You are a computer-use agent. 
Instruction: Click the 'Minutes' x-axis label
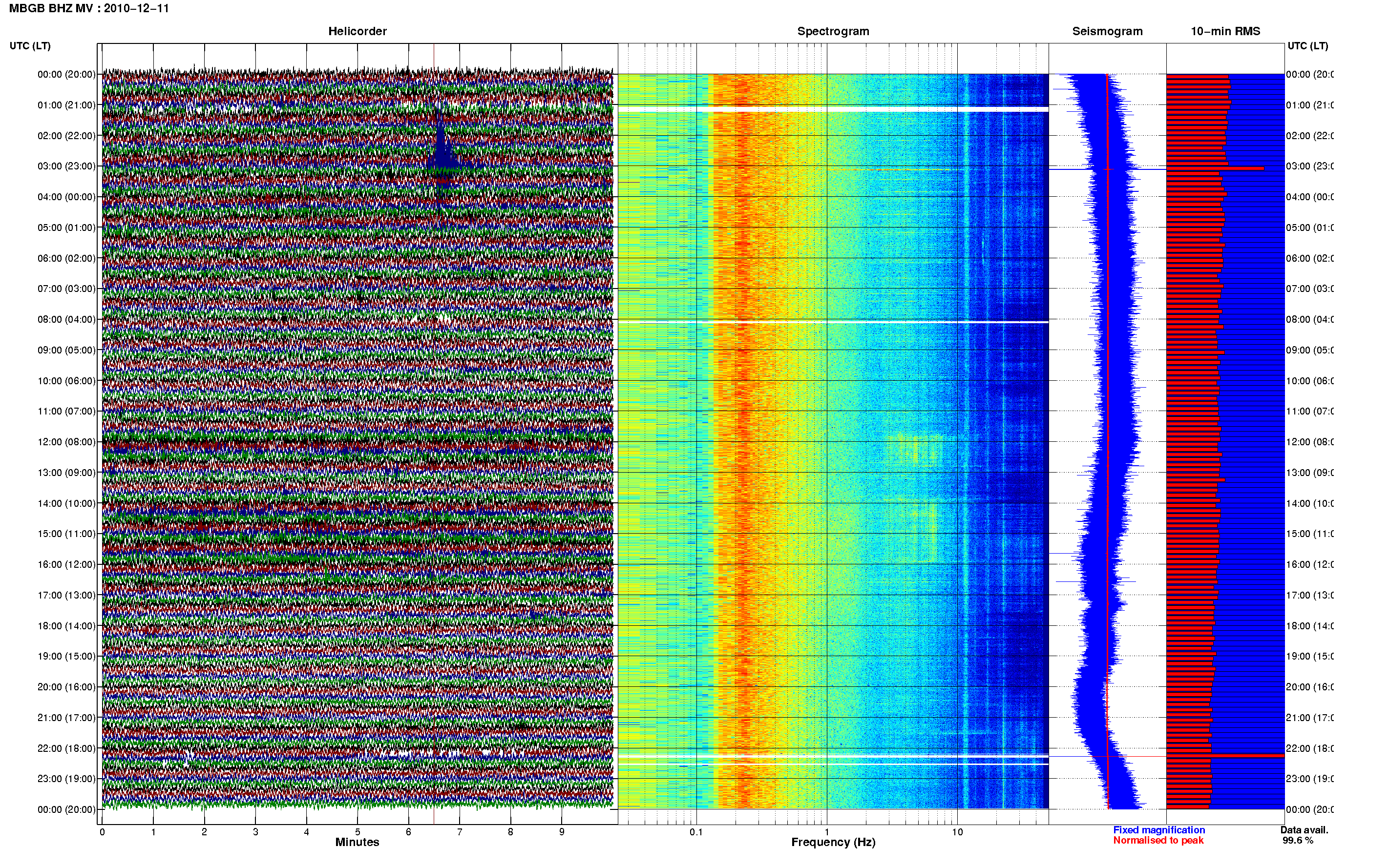click(357, 842)
